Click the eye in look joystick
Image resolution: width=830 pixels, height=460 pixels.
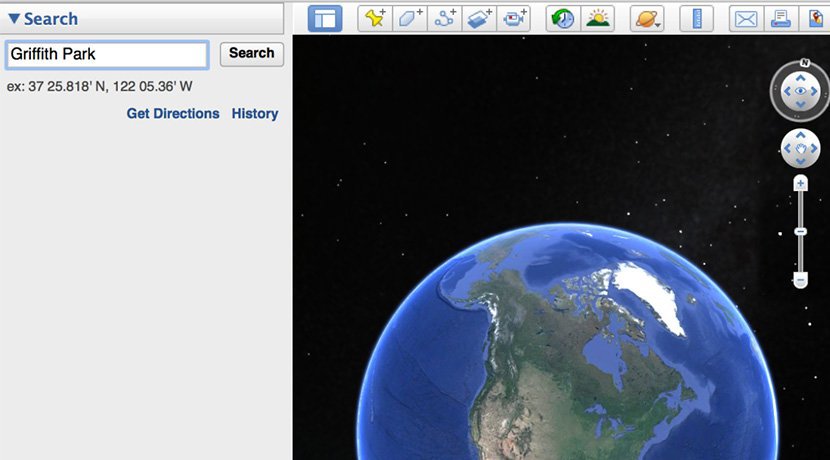[x=800, y=91]
